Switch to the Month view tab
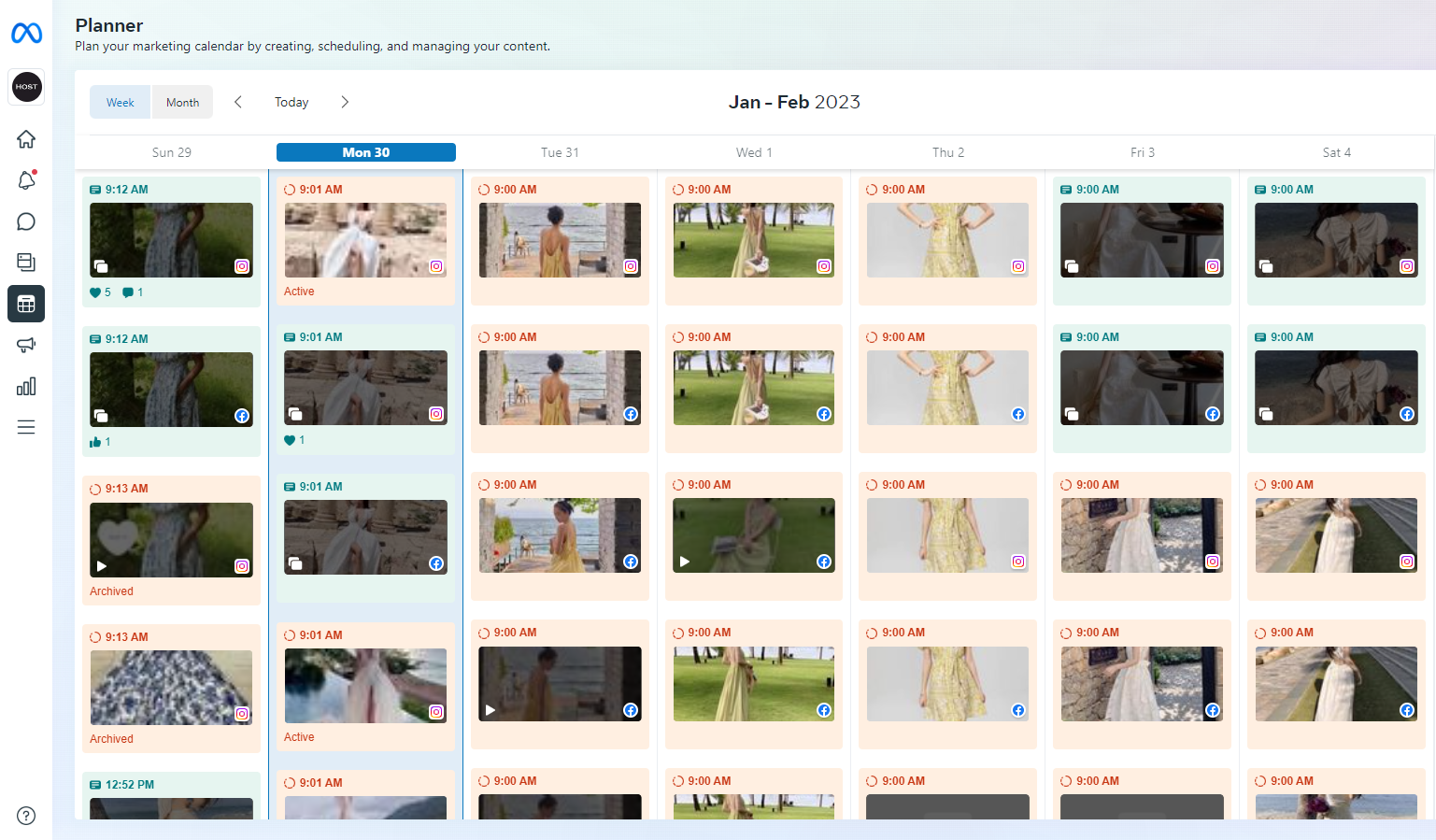 click(182, 103)
